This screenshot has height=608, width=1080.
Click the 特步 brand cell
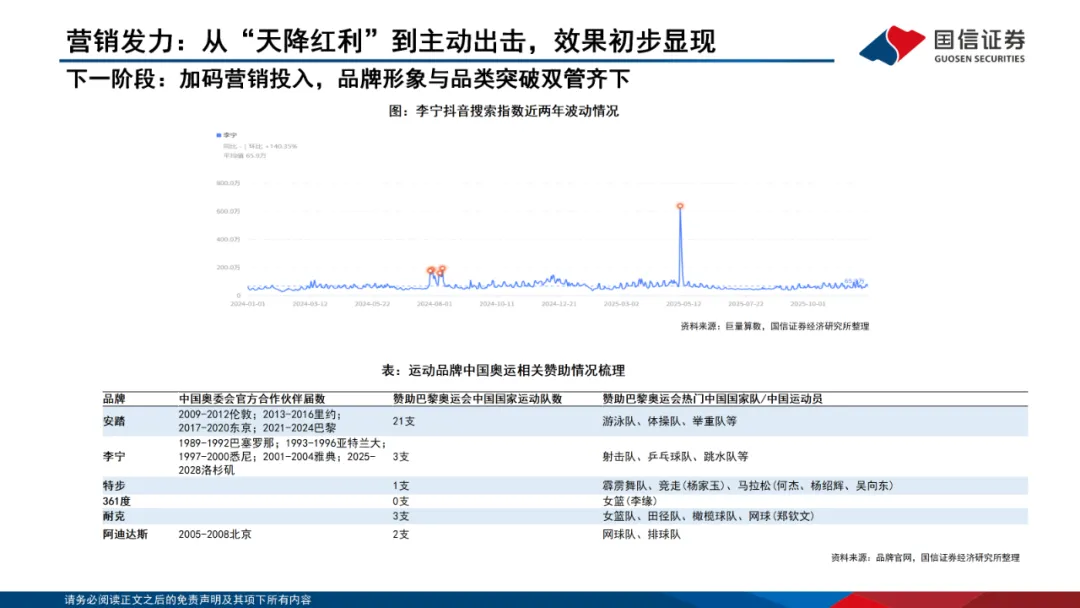tap(114, 485)
